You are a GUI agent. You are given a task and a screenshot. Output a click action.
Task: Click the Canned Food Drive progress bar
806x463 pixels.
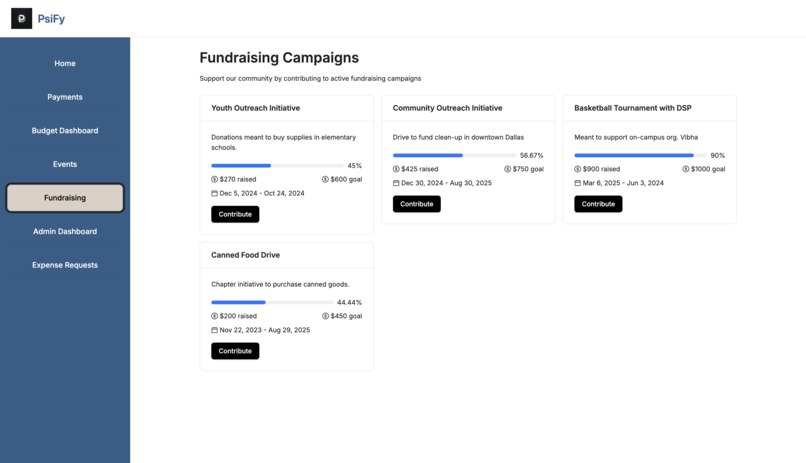click(272, 302)
